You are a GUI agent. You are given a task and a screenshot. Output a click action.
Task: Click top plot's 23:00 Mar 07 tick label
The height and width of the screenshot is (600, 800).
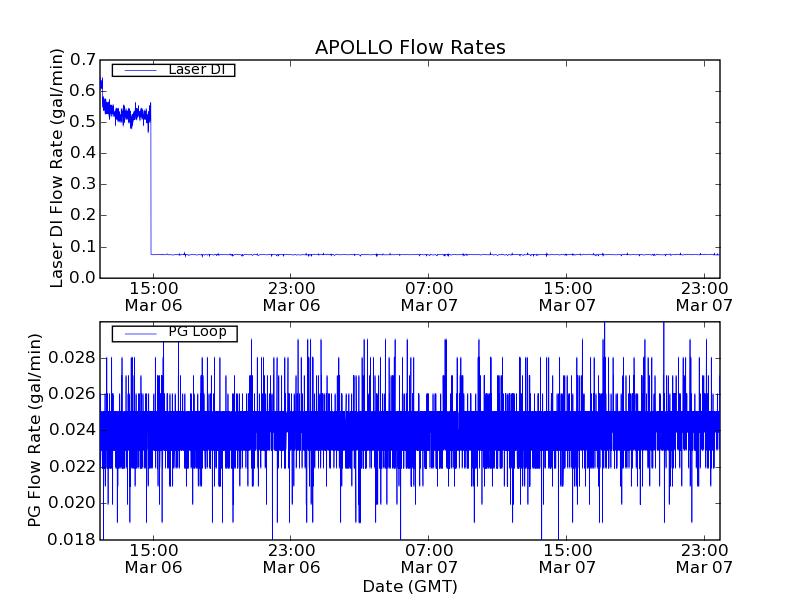point(705,295)
